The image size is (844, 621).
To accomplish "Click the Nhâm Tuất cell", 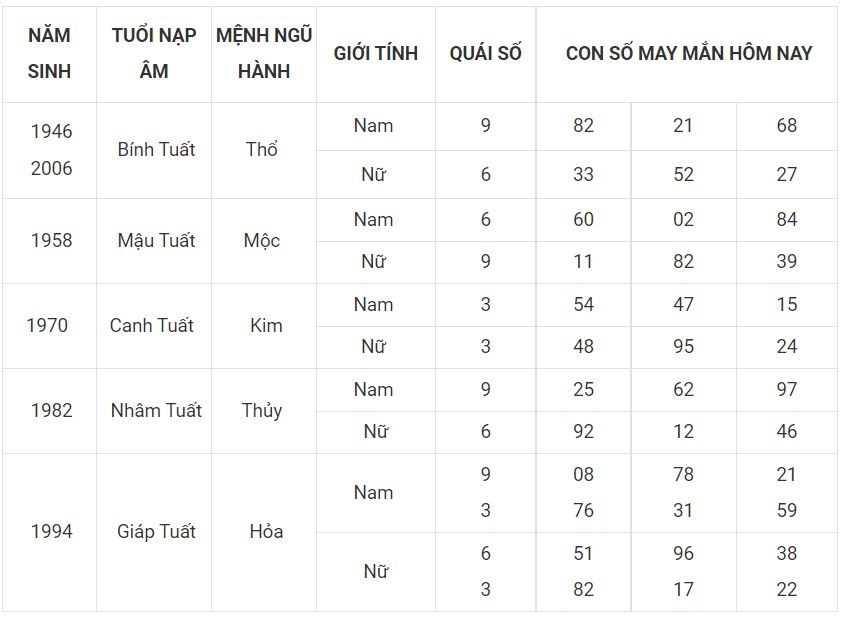I will pos(156,411).
